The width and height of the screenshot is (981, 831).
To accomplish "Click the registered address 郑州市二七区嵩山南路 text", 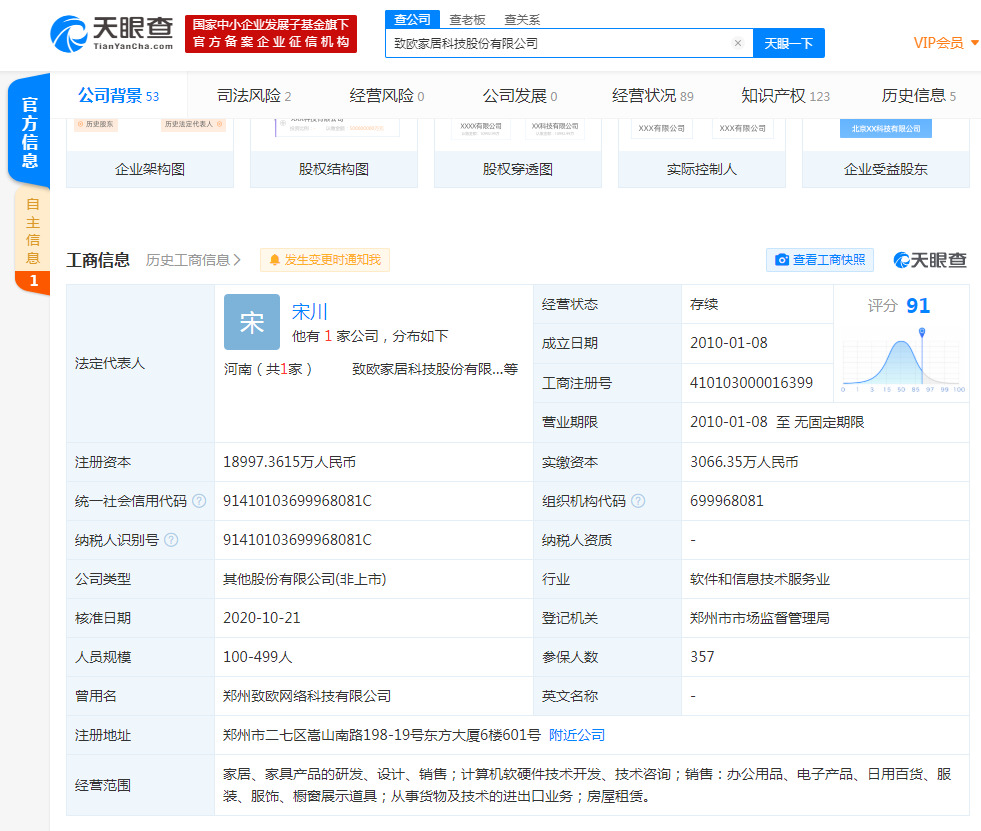I will (x=382, y=735).
